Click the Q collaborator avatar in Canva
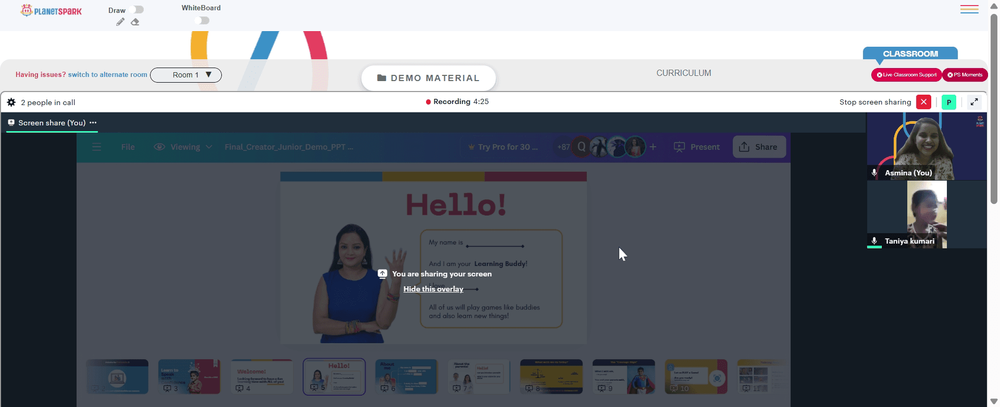 click(x=581, y=147)
